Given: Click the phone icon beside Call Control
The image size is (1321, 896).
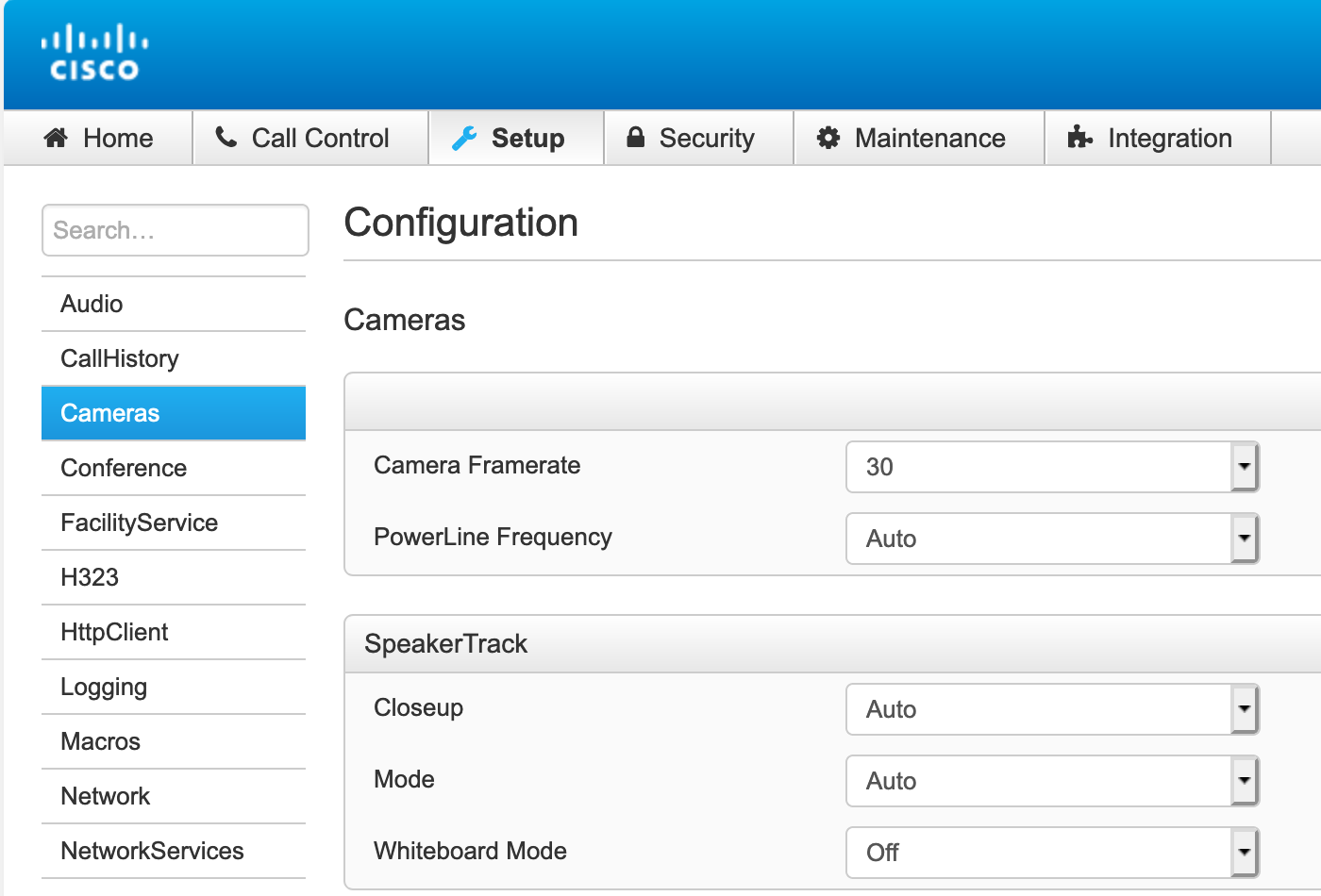Looking at the screenshot, I should [226, 138].
